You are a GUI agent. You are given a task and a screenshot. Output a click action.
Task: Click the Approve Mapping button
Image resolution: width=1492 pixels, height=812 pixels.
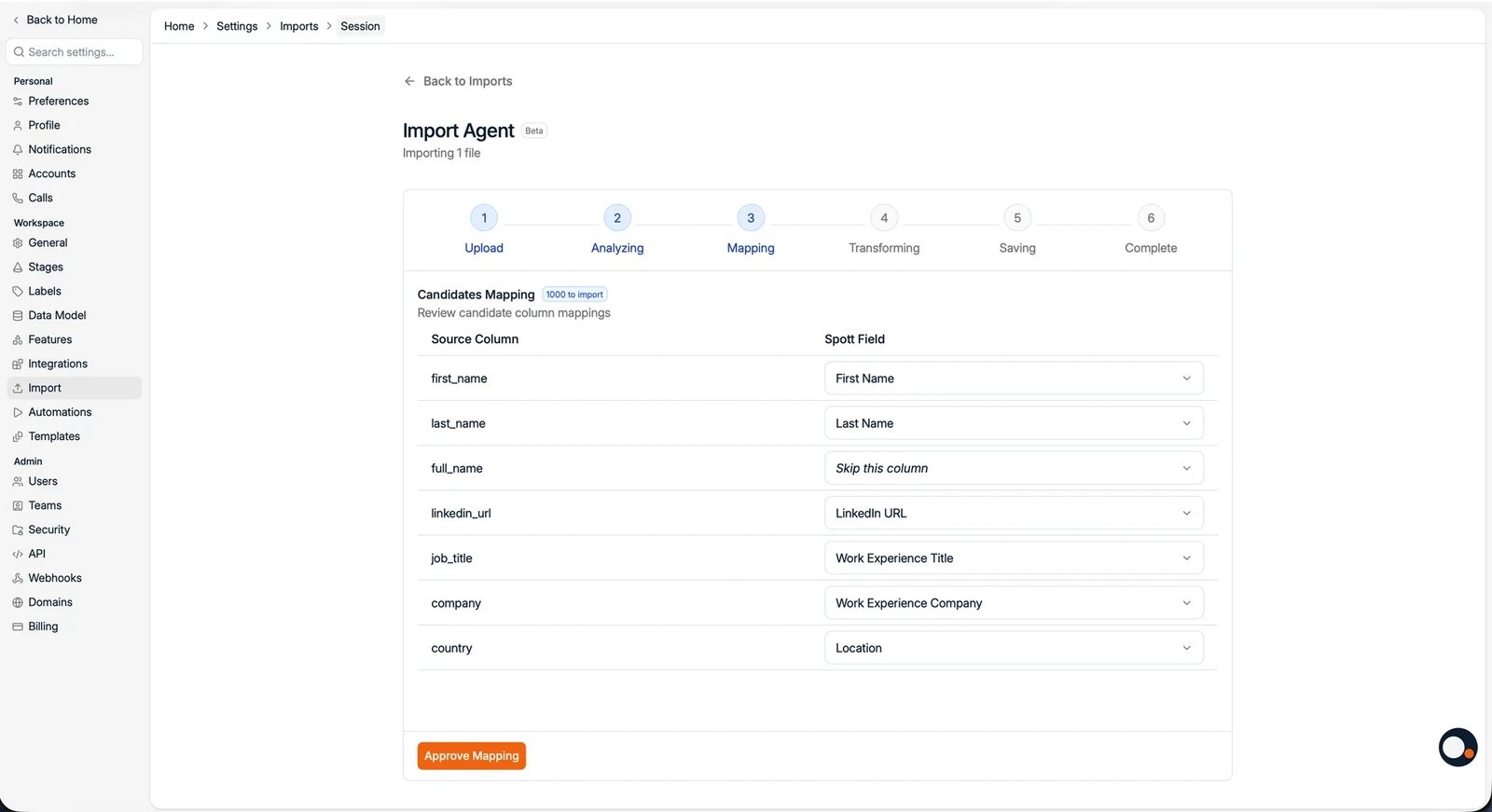tap(472, 756)
